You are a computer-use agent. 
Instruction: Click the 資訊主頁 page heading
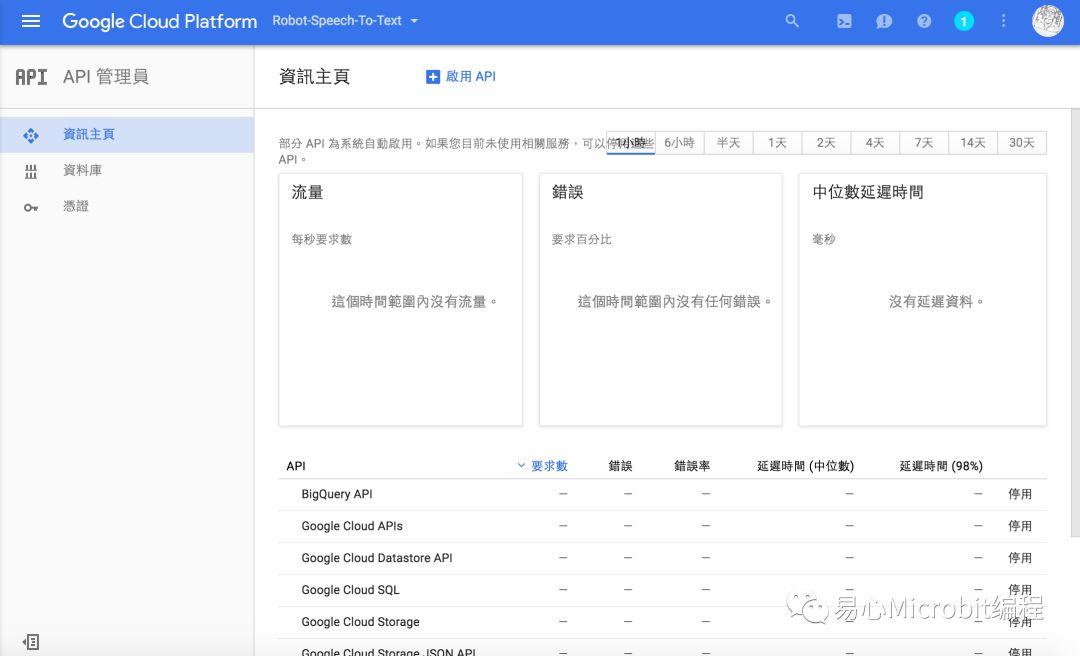point(314,76)
